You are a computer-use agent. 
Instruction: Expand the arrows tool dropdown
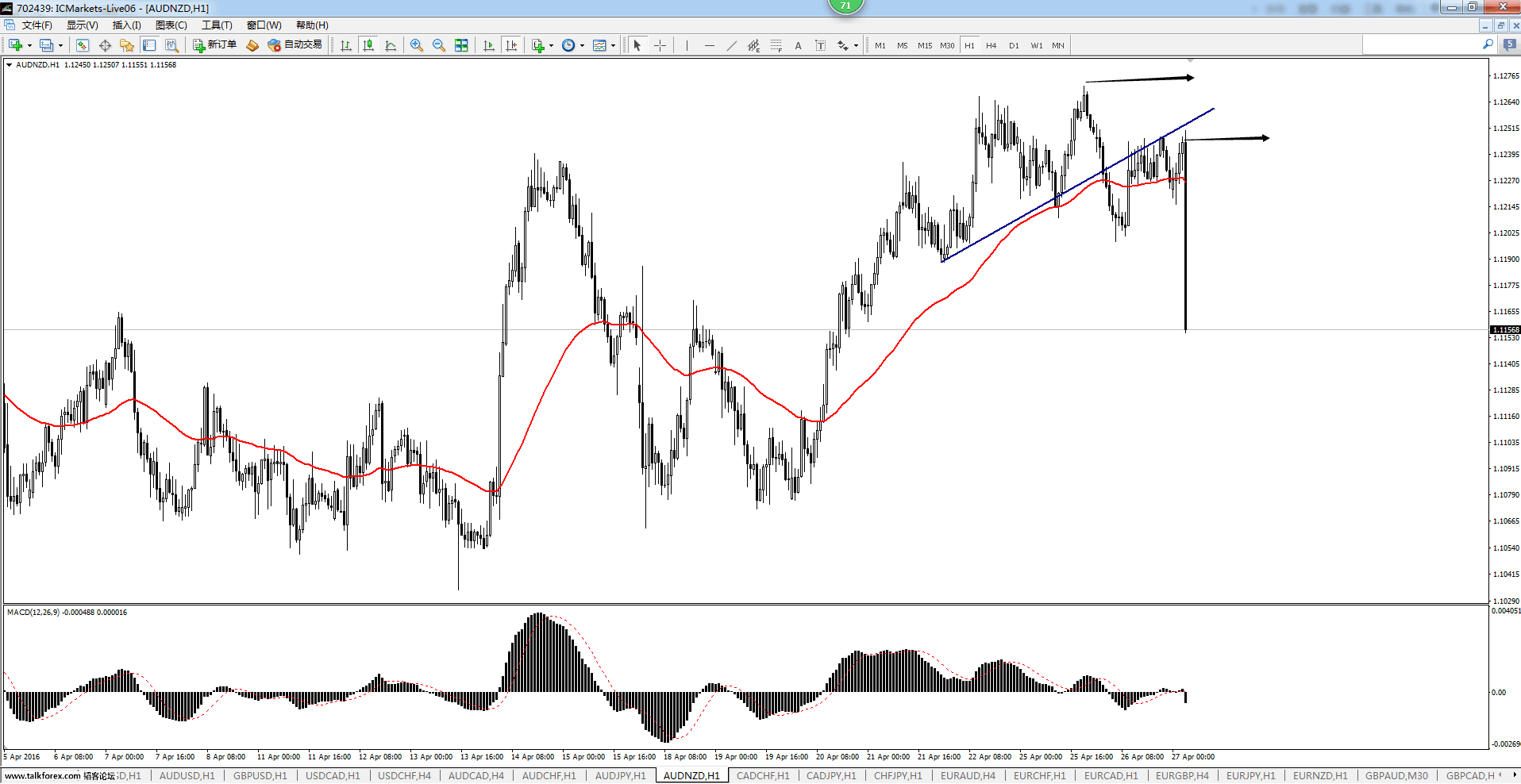[x=856, y=45]
